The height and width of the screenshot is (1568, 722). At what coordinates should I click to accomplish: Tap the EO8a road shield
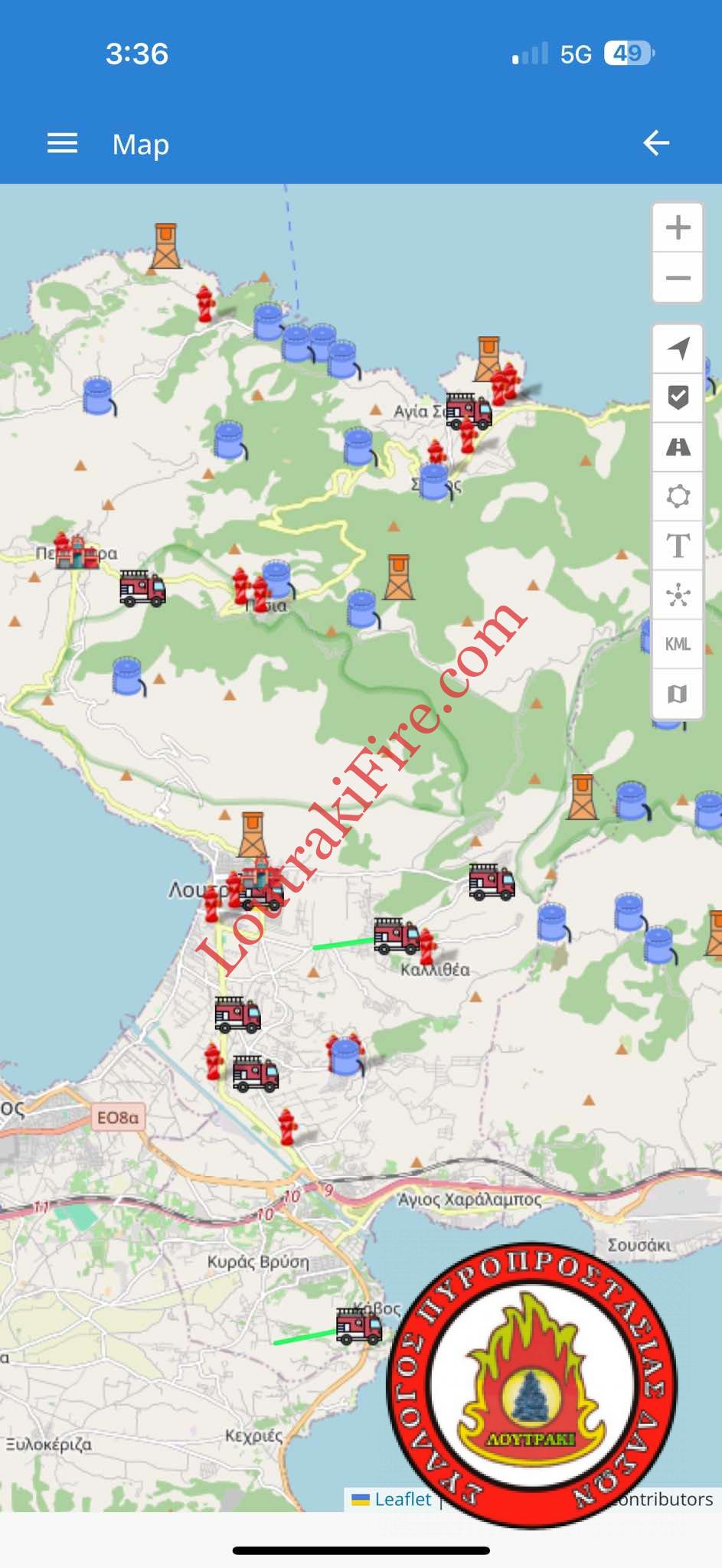coord(118,1118)
